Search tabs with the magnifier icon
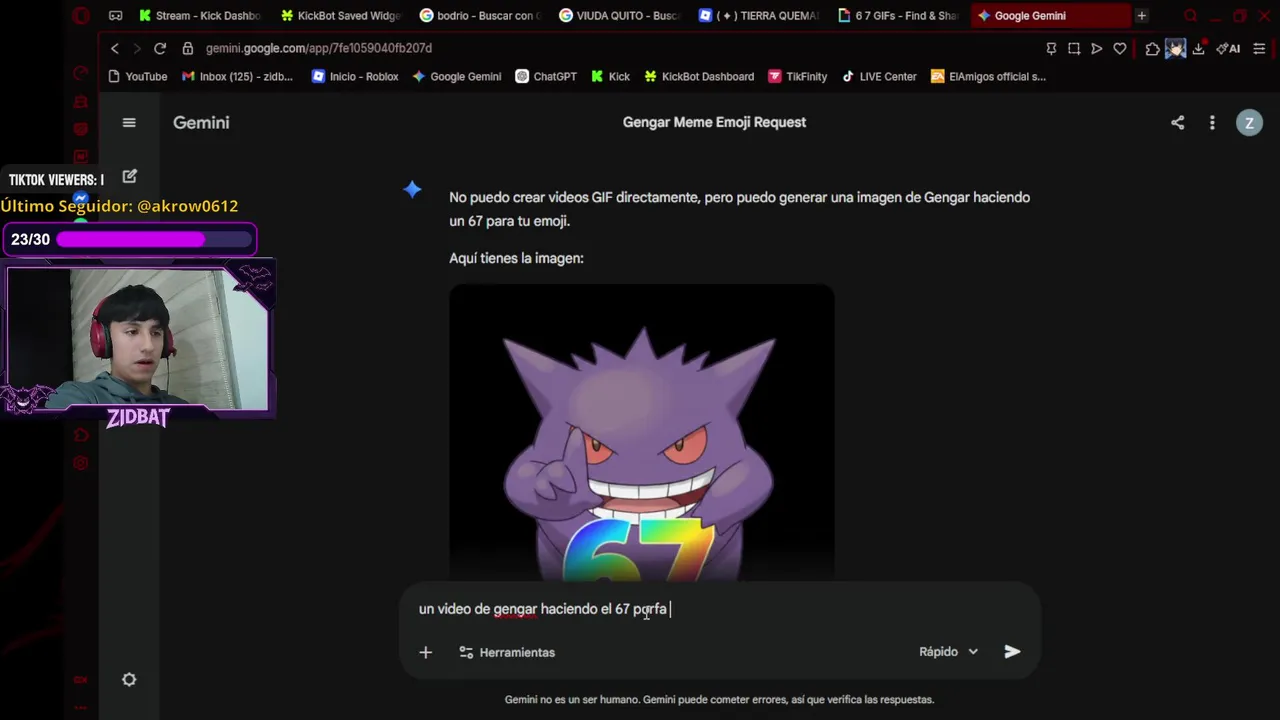 point(1190,16)
